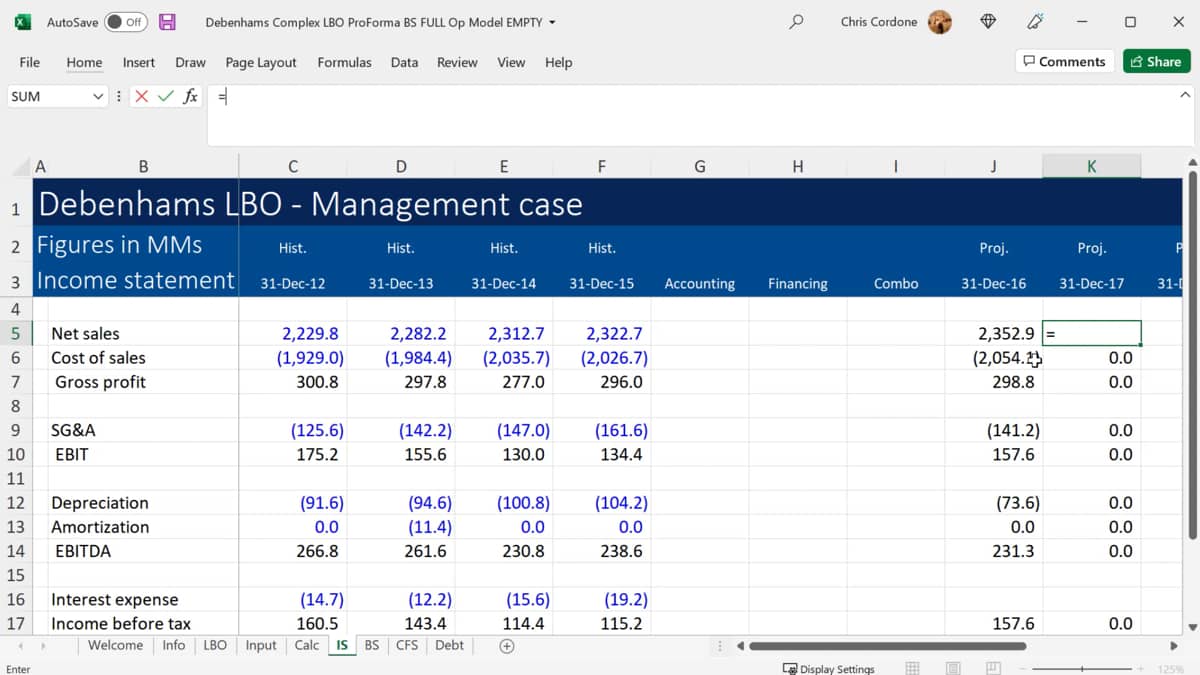Image resolution: width=1200 pixels, height=675 pixels.
Task: Click the zoom slider in status bar
Action: (x=1083, y=668)
